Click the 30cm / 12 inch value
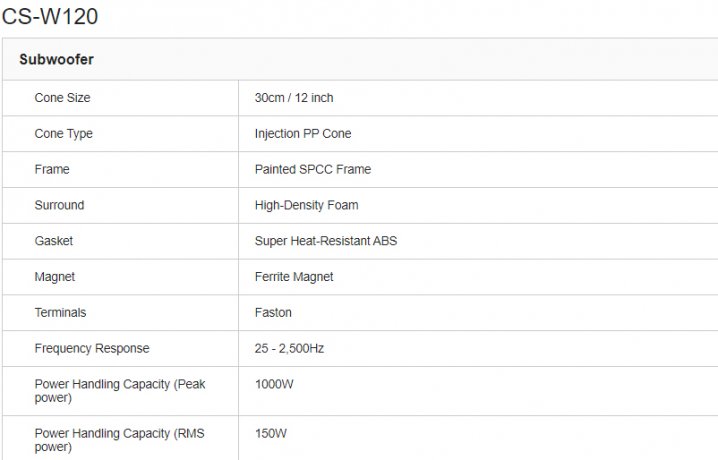 click(292, 98)
